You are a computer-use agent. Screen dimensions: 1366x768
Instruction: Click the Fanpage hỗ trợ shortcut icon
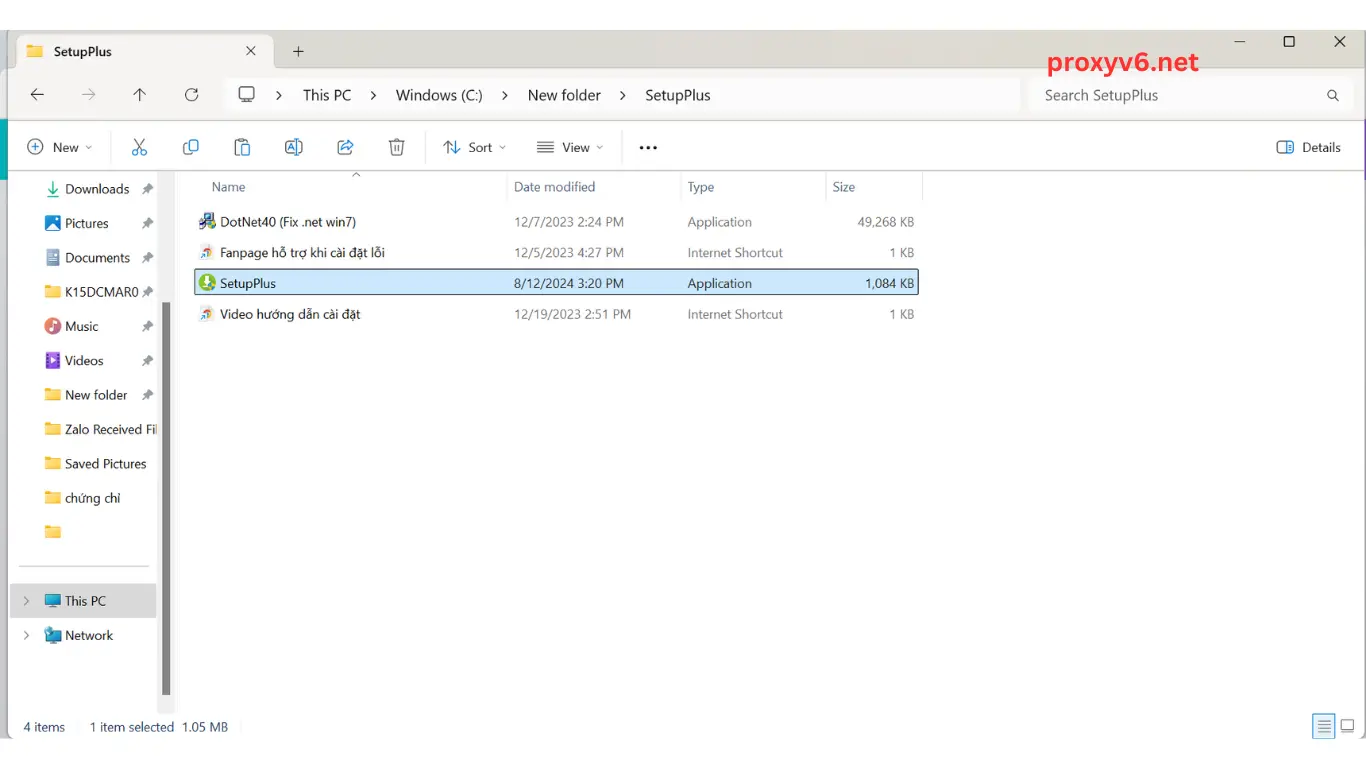point(207,253)
